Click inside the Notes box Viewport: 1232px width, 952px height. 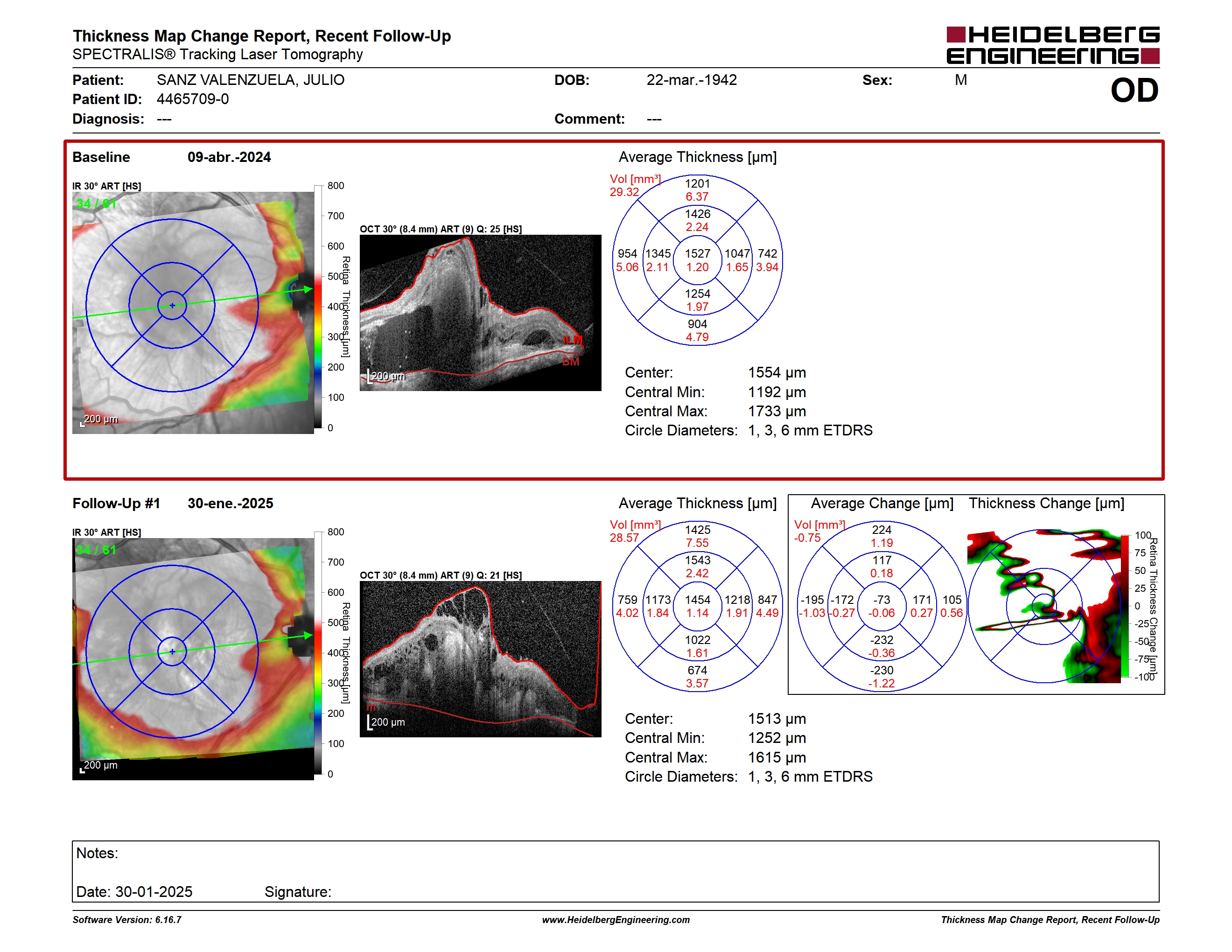616,871
